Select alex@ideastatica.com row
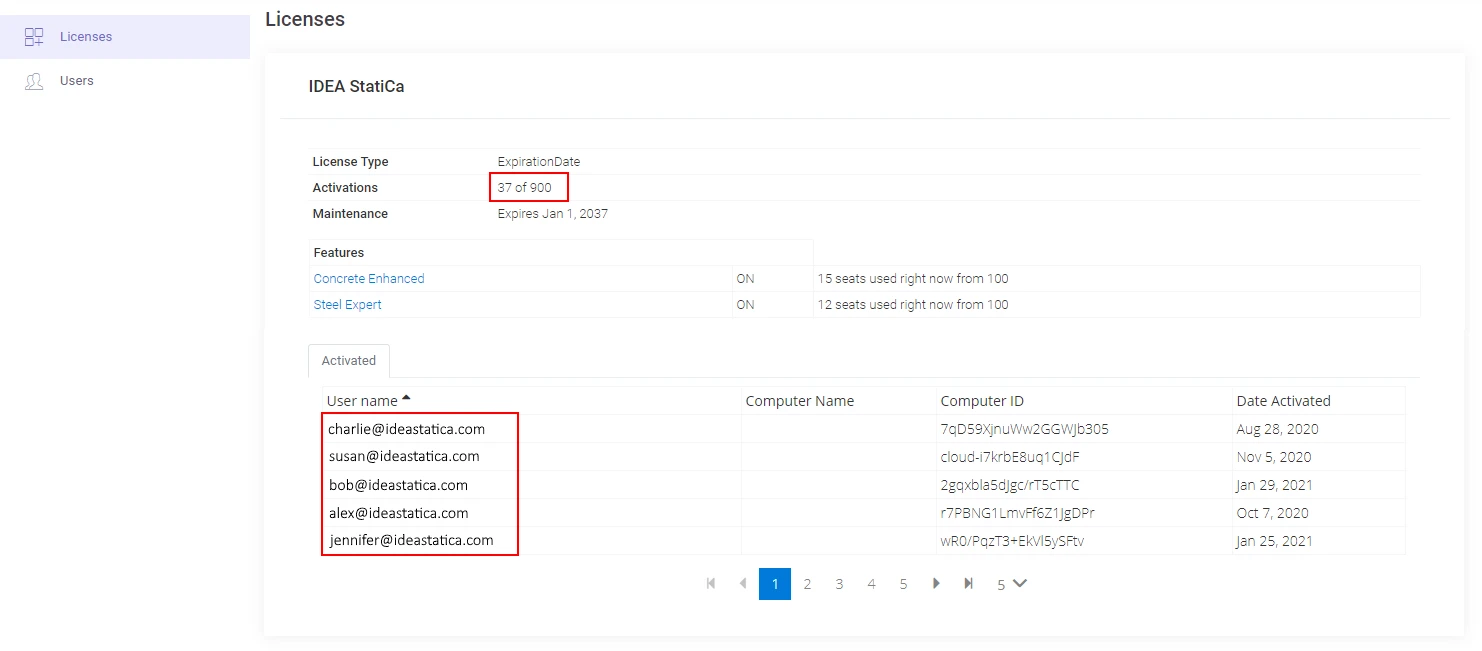Screen dimensions: 1482x651 (x=864, y=513)
